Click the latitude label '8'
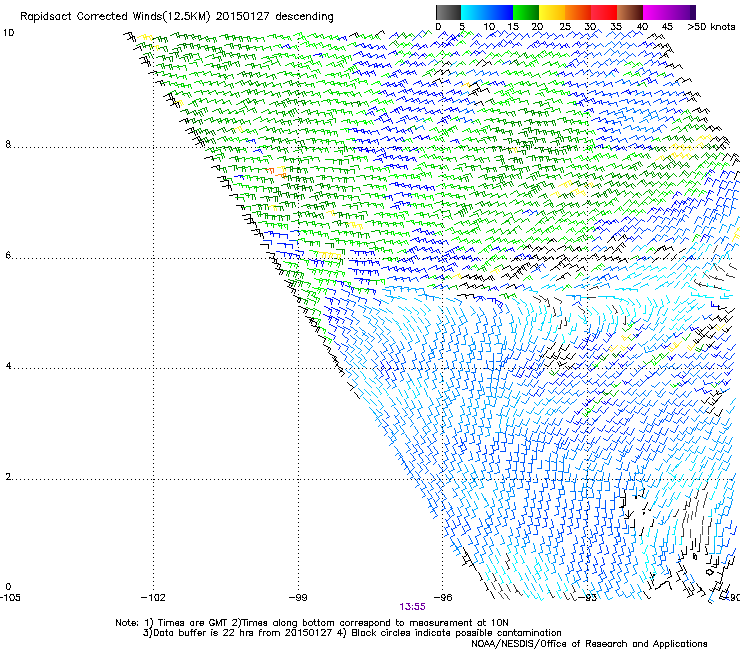 click(x=8, y=144)
